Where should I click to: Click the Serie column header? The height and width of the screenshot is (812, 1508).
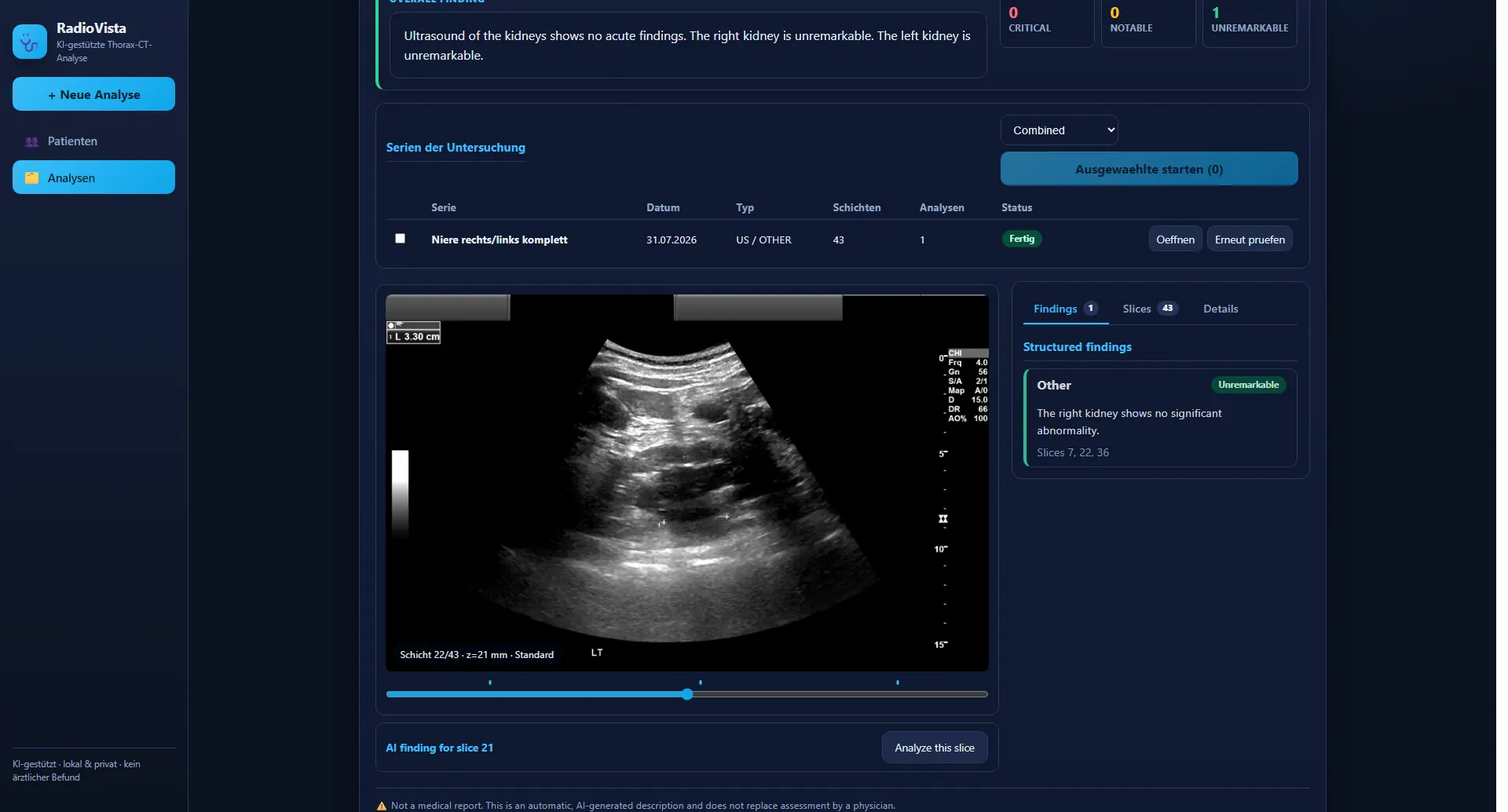click(443, 207)
